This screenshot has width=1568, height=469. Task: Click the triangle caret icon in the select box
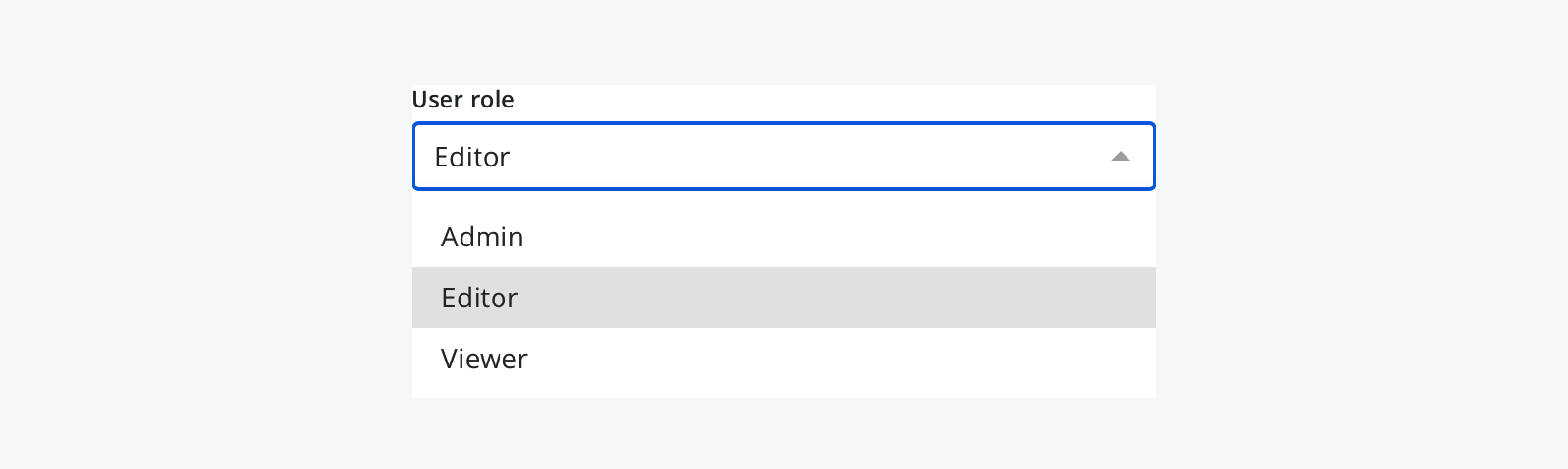pyautogui.click(x=1121, y=156)
